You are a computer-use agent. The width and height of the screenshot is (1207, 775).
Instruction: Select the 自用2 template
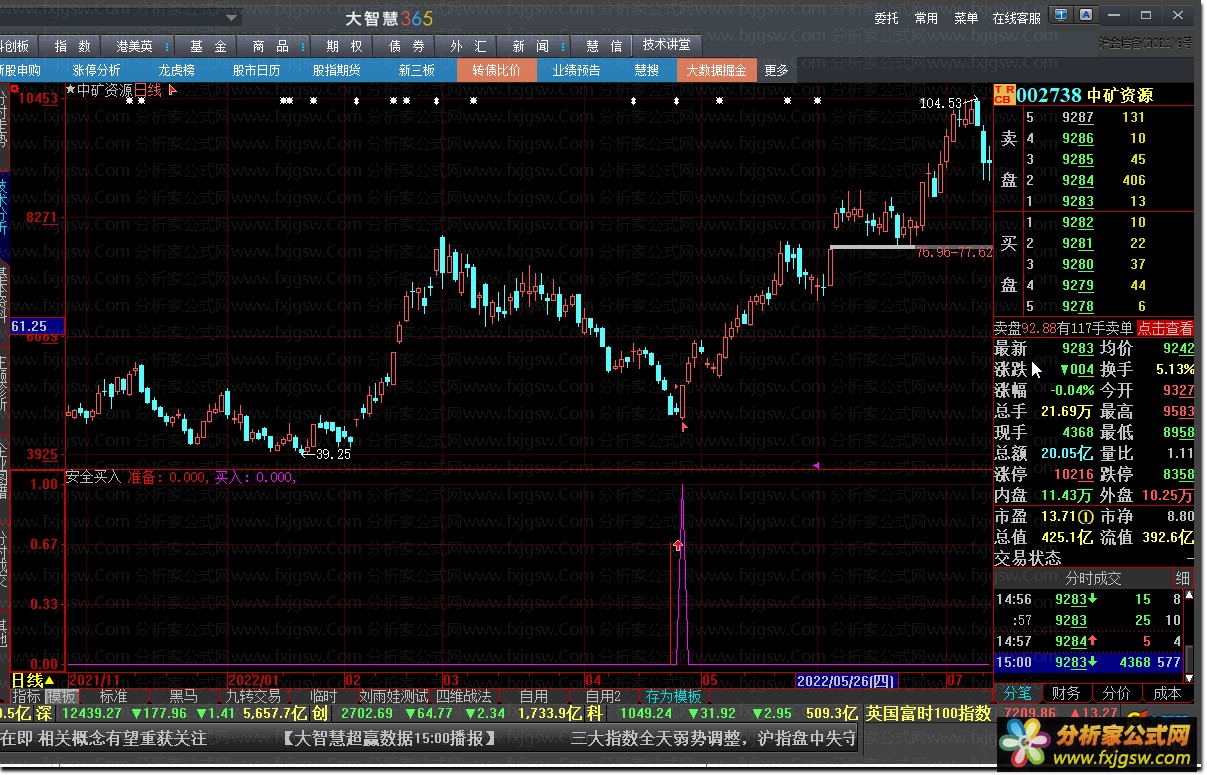(603, 696)
